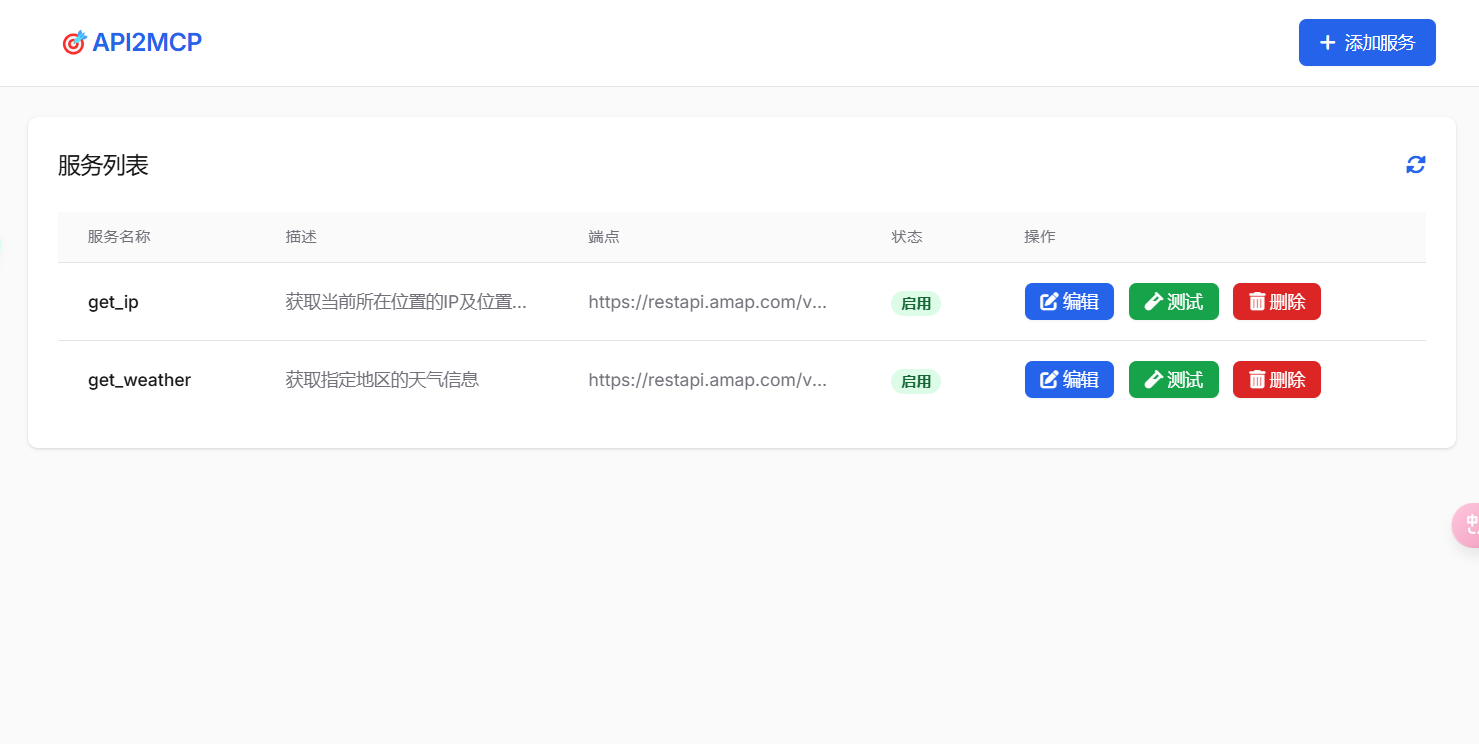Click the 状态 column header
Viewport: 1479px width, 744px height.
(x=906, y=237)
